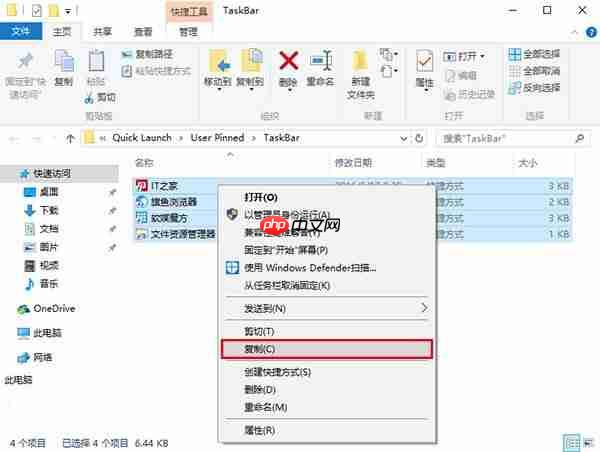This screenshot has height=452, width=600.
Task: Click the Paste (粘贴) ribbon icon
Action: point(96,61)
